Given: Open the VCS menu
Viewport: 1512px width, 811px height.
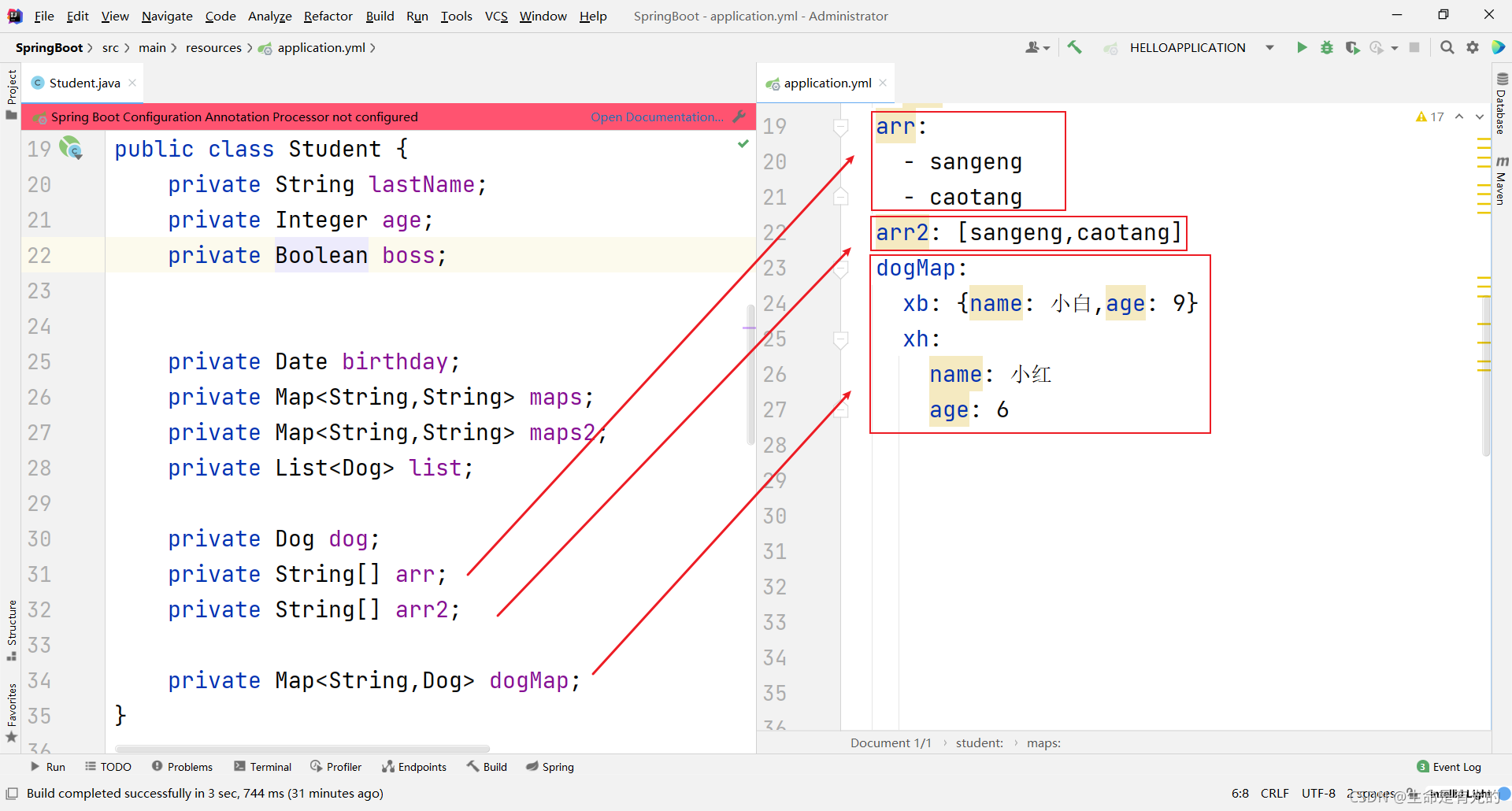Looking at the screenshot, I should coord(496,16).
